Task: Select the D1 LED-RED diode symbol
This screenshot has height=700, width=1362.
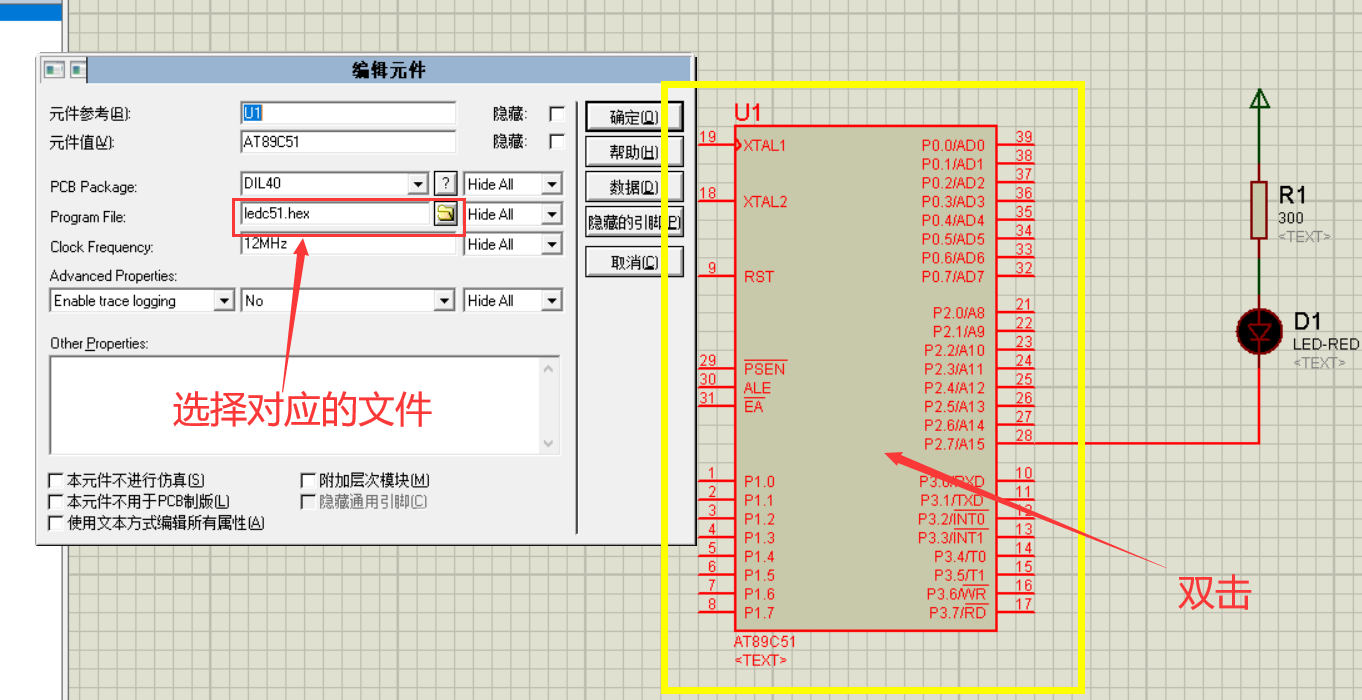Action: [1259, 331]
